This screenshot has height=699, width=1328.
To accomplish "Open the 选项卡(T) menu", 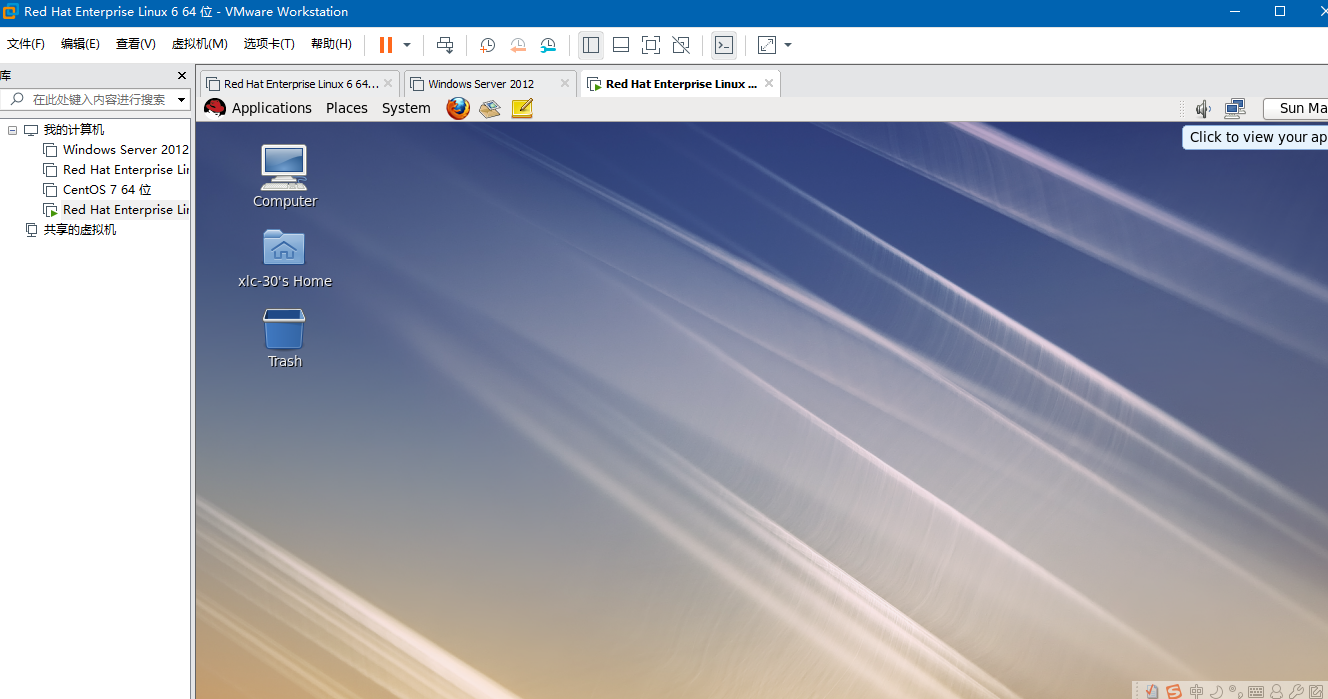I will 269,44.
